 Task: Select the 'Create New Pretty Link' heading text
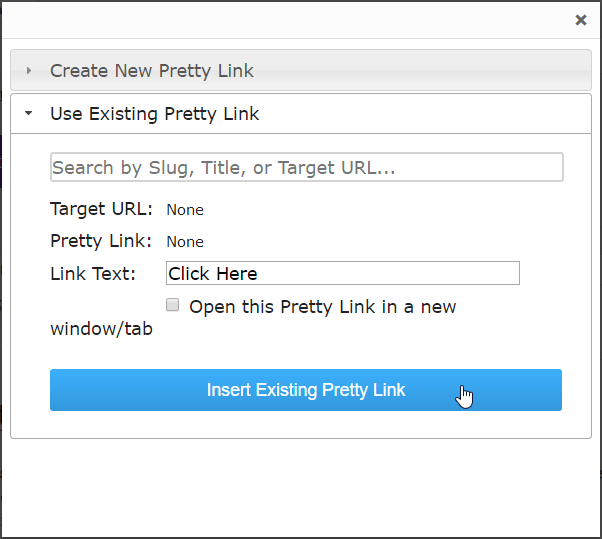click(152, 71)
